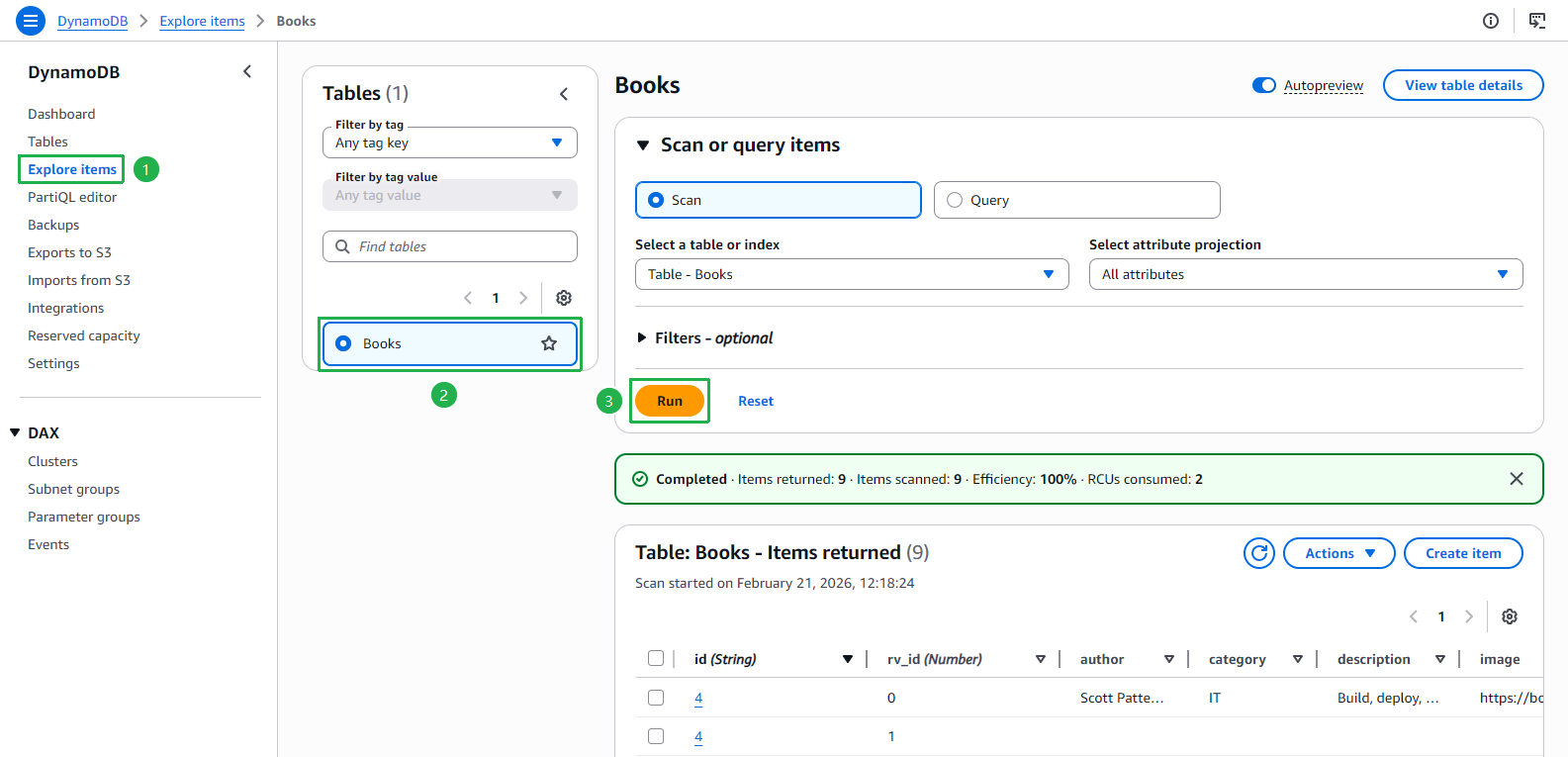Open the All attributes projection dropdown
Image resolution: width=1568 pixels, height=757 pixels.
tap(1306, 274)
